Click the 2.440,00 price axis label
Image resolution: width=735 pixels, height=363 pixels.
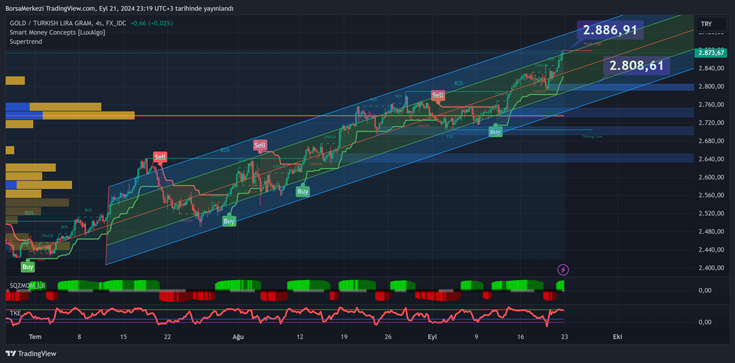(710, 250)
